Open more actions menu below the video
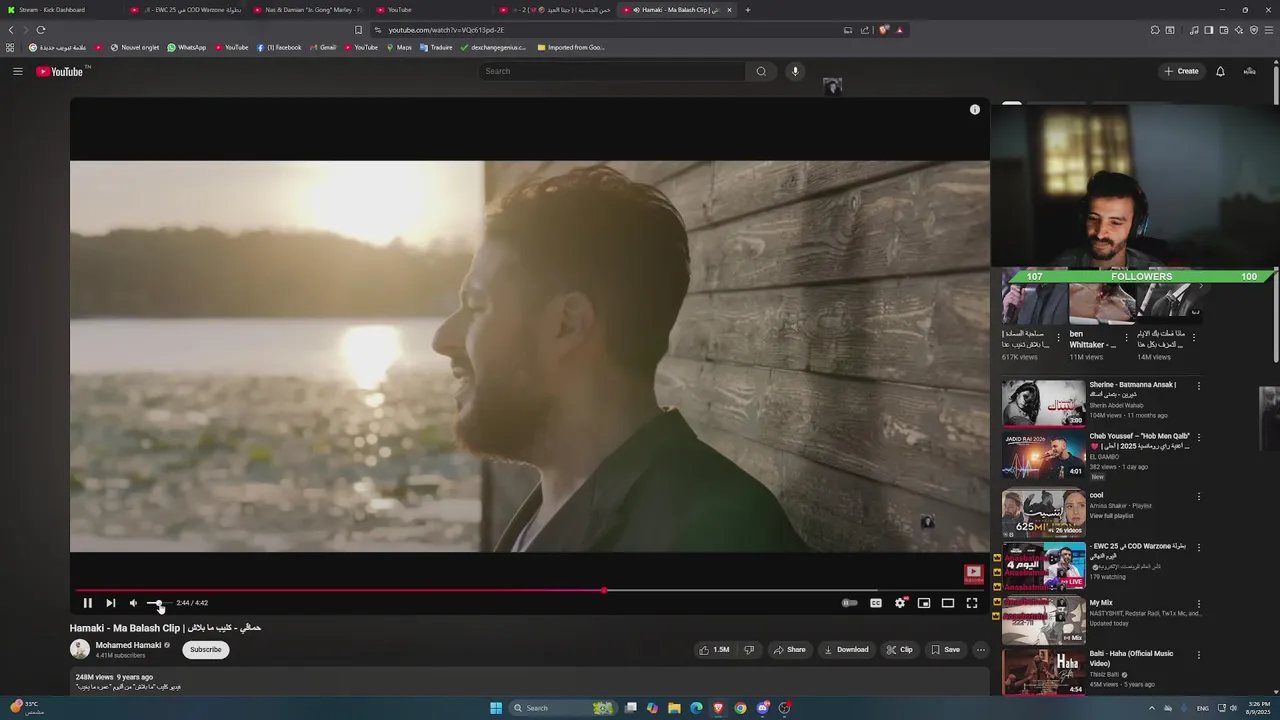This screenshot has height=720, width=1280. tap(981, 650)
